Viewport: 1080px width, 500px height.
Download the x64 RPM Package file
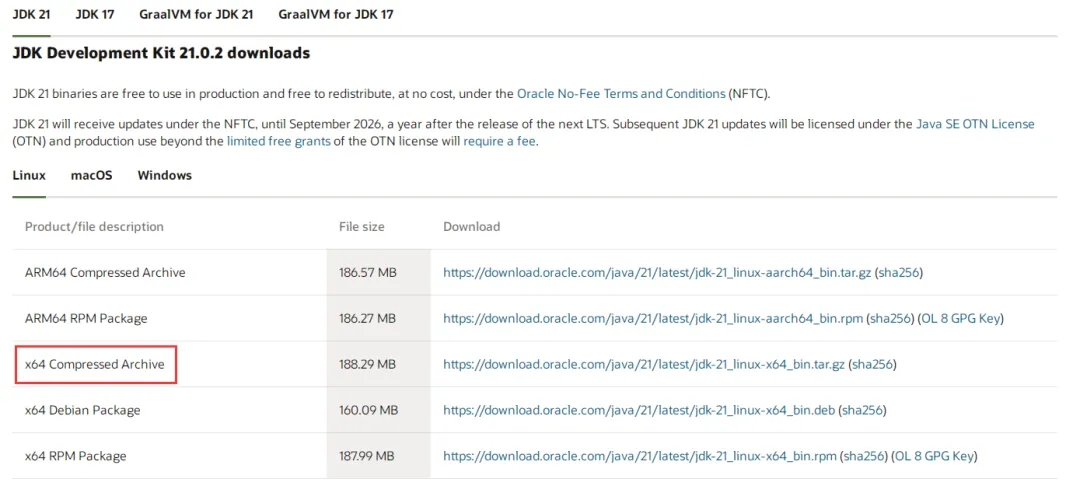click(x=640, y=456)
